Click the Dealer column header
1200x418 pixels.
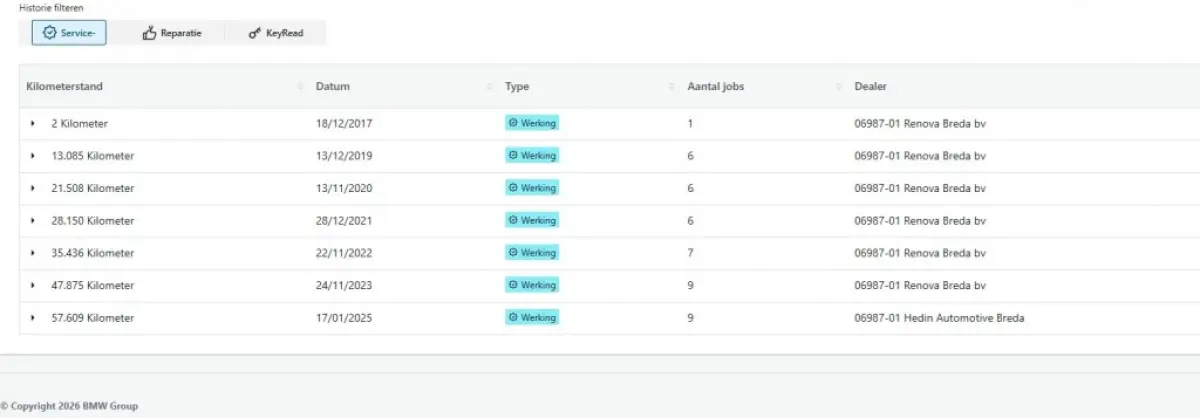tap(870, 87)
